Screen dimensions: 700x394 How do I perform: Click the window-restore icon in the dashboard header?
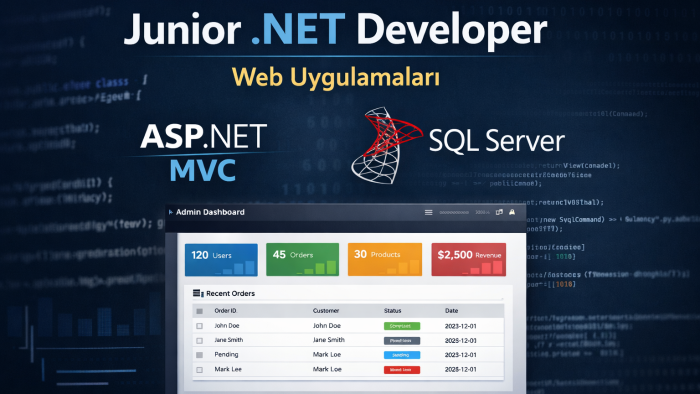499,212
